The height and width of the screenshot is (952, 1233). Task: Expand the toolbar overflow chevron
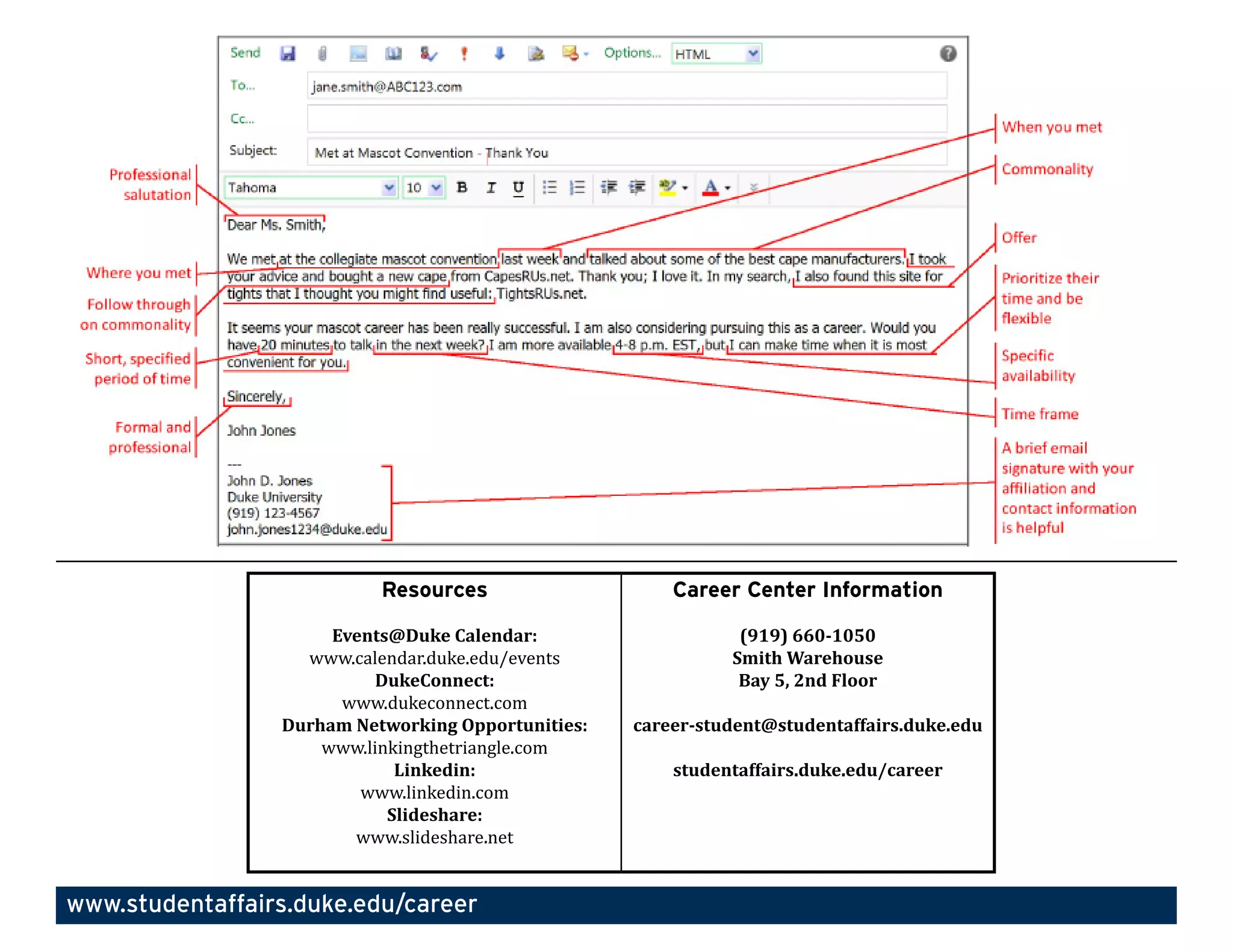tap(753, 188)
